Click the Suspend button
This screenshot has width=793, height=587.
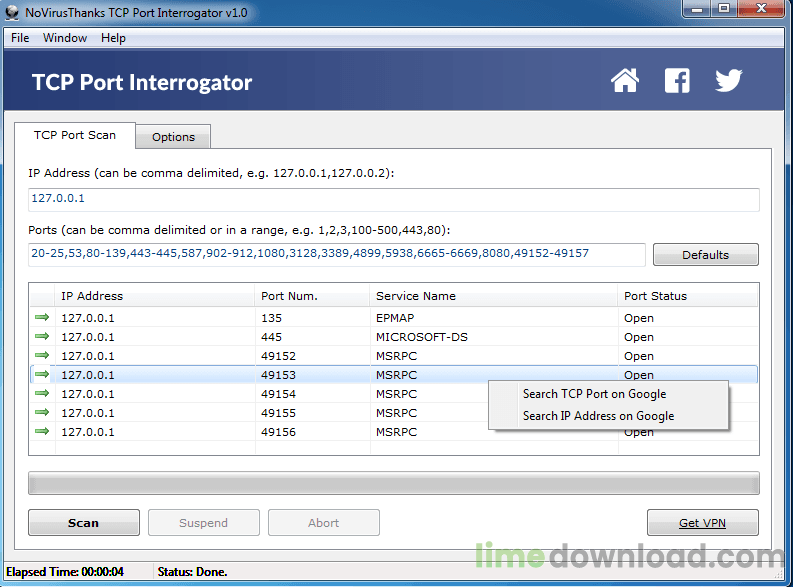(x=203, y=522)
